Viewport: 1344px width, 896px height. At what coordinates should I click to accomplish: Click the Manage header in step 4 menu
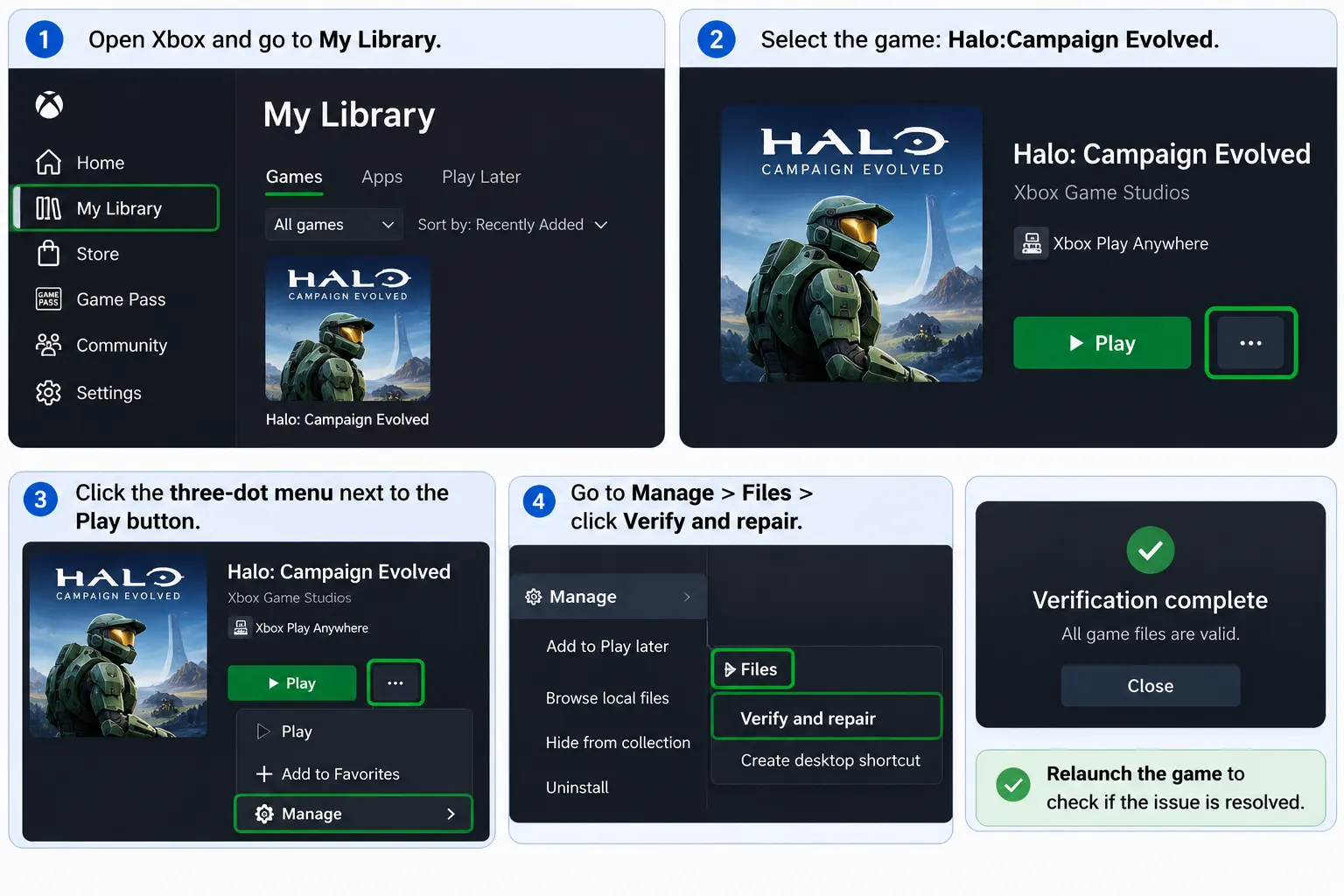[x=608, y=597]
